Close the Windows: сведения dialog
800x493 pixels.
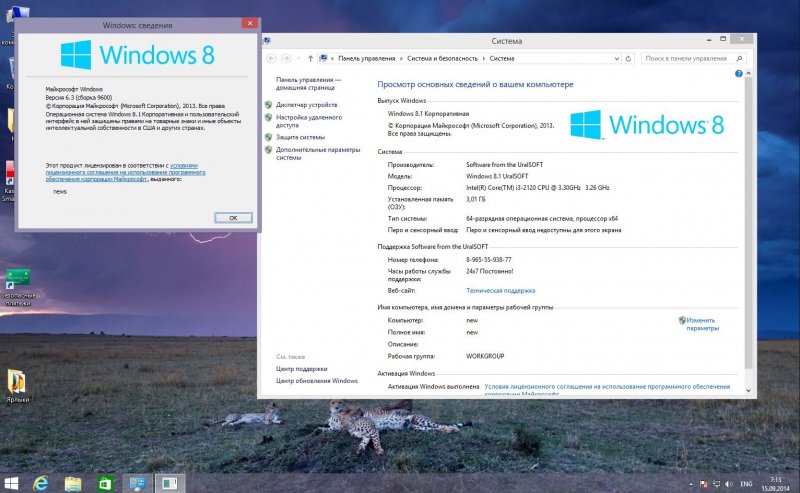249,23
